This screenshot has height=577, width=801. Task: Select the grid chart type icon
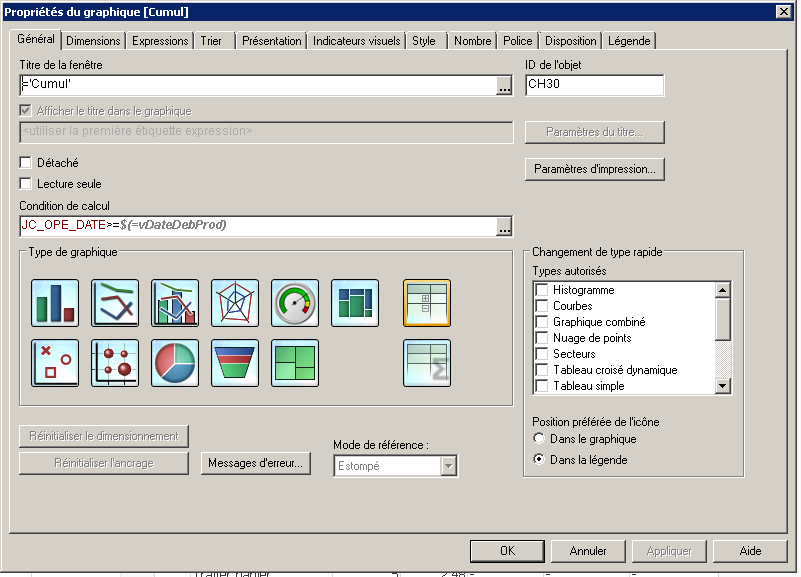coord(115,363)
